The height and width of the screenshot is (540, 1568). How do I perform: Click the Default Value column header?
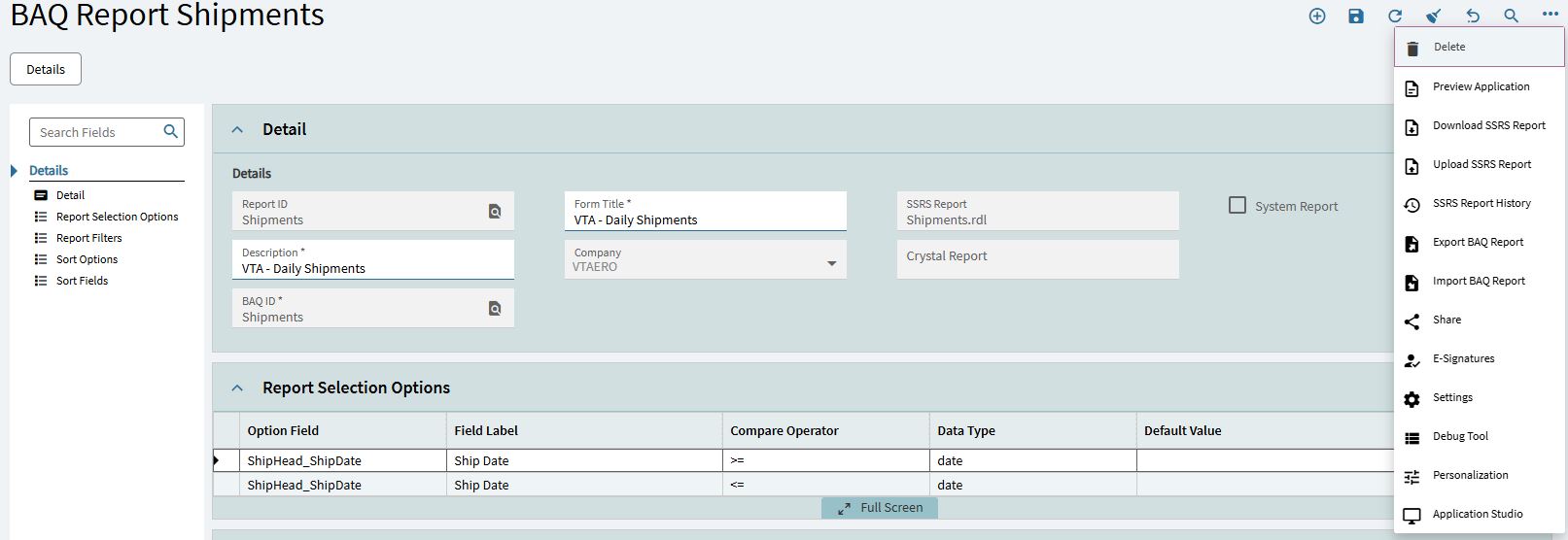point(1265,430)
